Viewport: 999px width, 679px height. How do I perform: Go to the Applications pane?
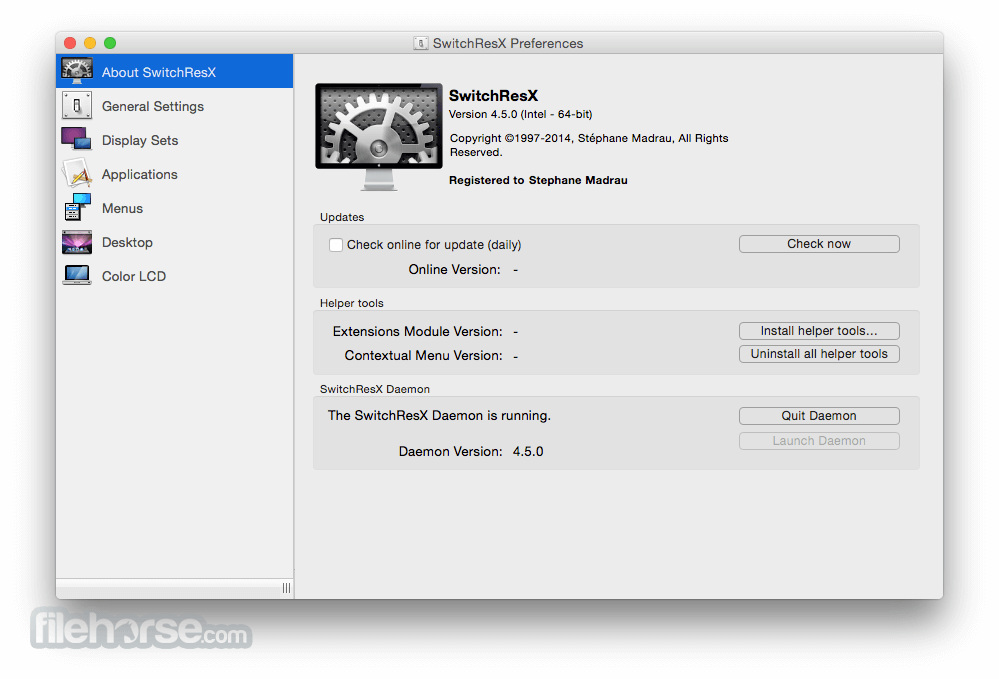pyautogui.click(x=175, y=174)
